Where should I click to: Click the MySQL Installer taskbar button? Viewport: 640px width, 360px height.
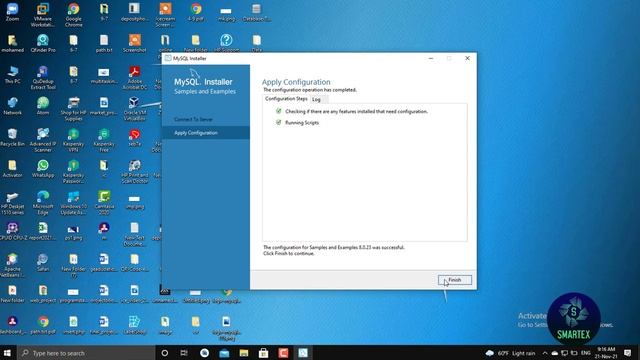point(303,353)
